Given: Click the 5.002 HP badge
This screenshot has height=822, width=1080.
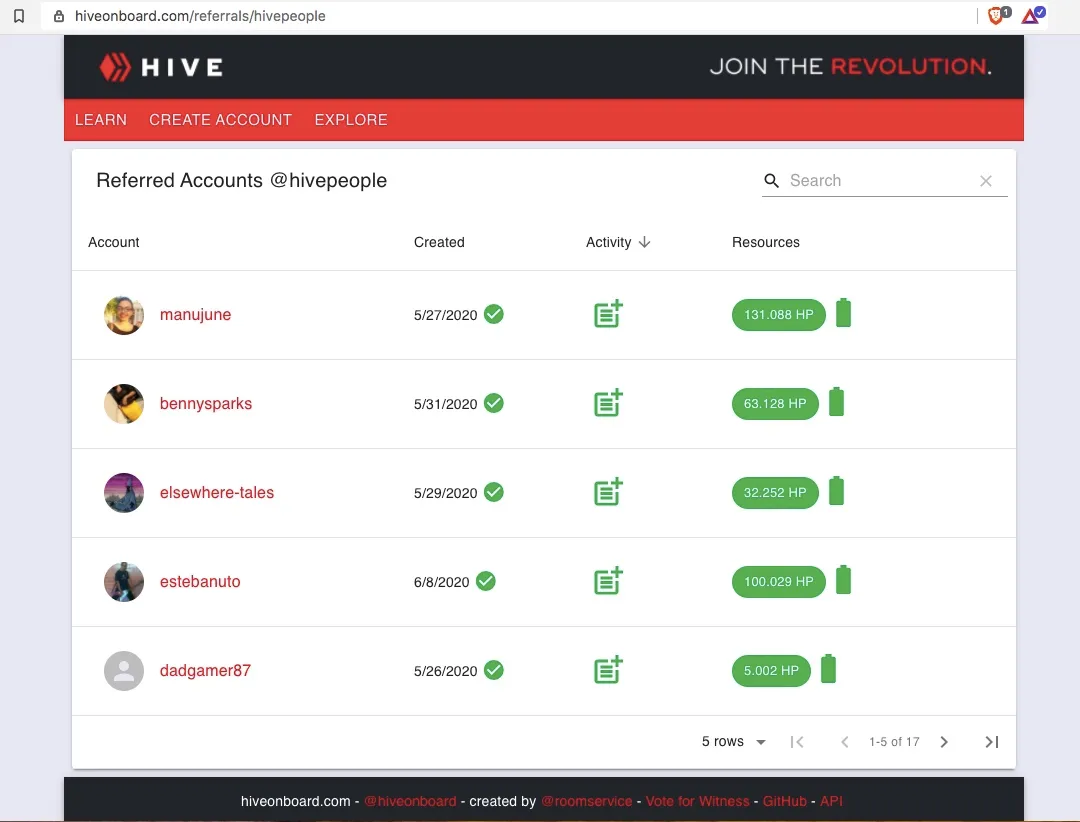Looking at the screenshot, I should (771, 670).
